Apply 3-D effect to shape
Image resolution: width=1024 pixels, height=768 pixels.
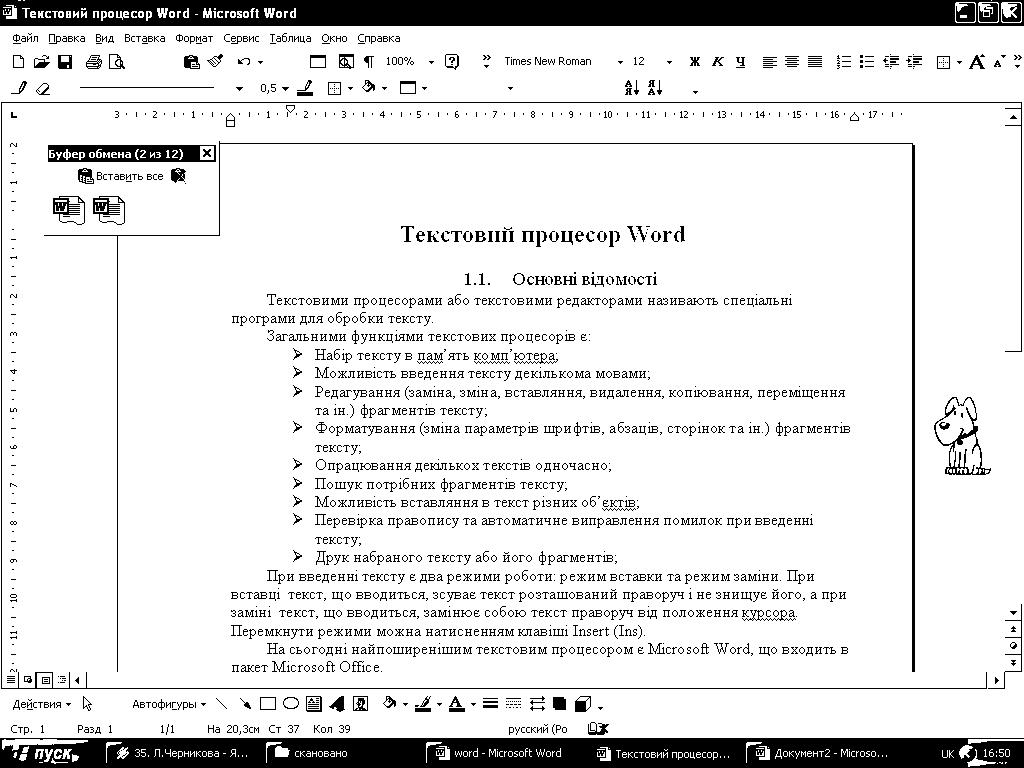click(583, 704)
